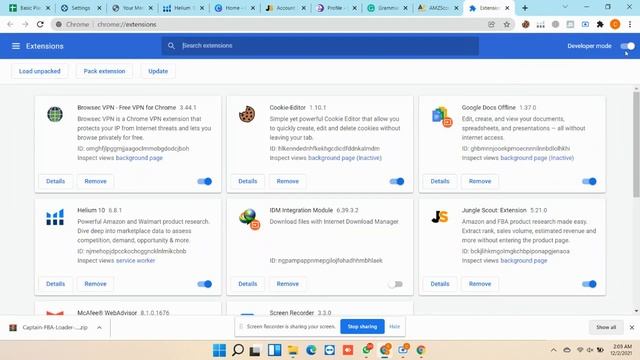The image size is (640, 360).
Task: Switch to the Settings tab
Action: pos(80,8)
